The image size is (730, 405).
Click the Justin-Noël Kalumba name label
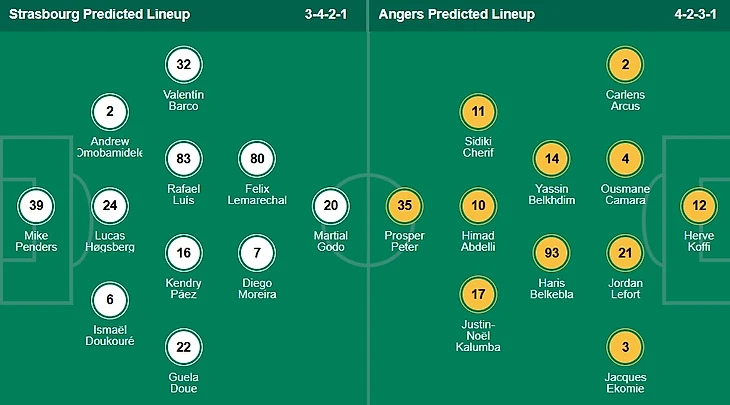(479, 334)
